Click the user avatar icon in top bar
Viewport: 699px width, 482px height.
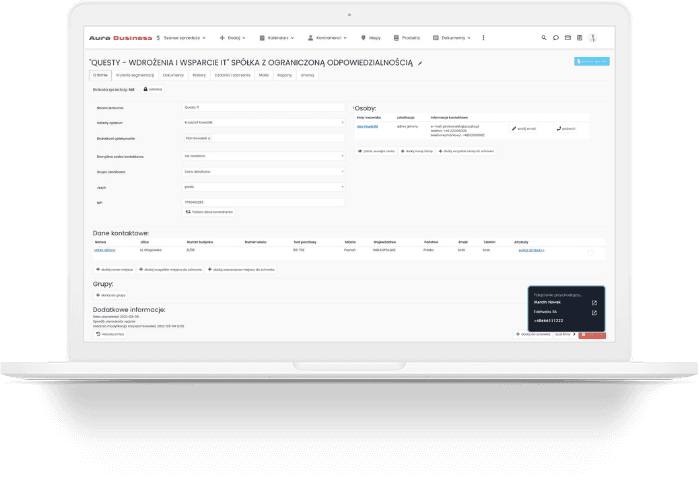[x=592, y=38]
